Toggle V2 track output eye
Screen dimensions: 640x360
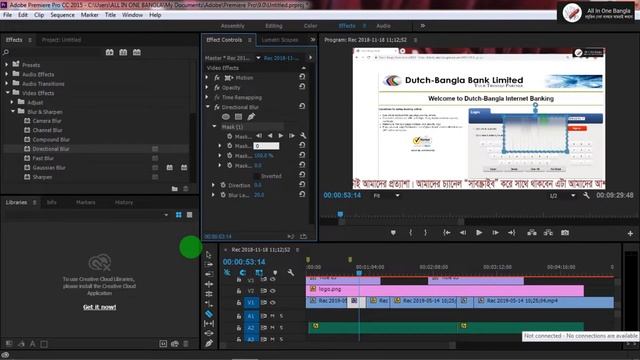273,291
